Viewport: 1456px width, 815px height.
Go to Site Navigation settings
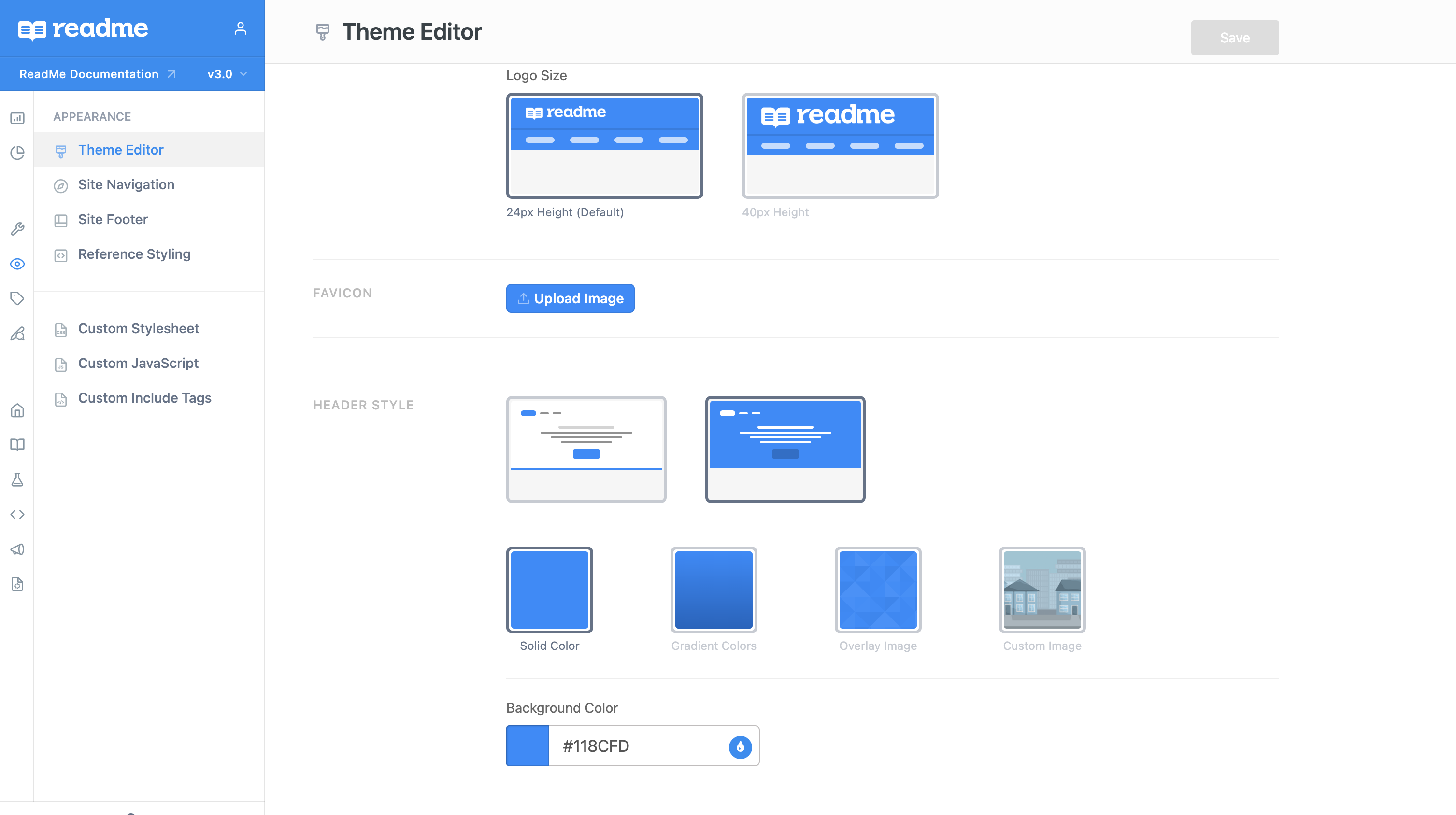coord(126,185)
